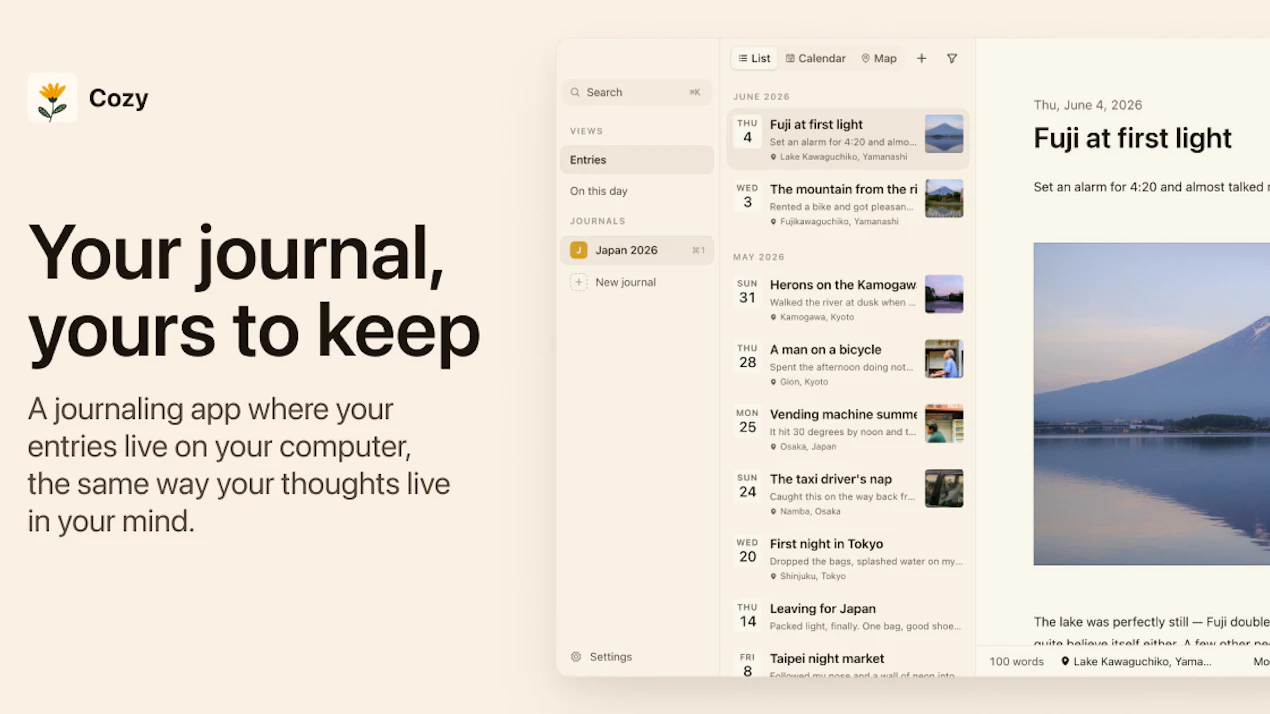
Task: Click the Gion, Kyoto location text
Action: (x=804, y=382)
